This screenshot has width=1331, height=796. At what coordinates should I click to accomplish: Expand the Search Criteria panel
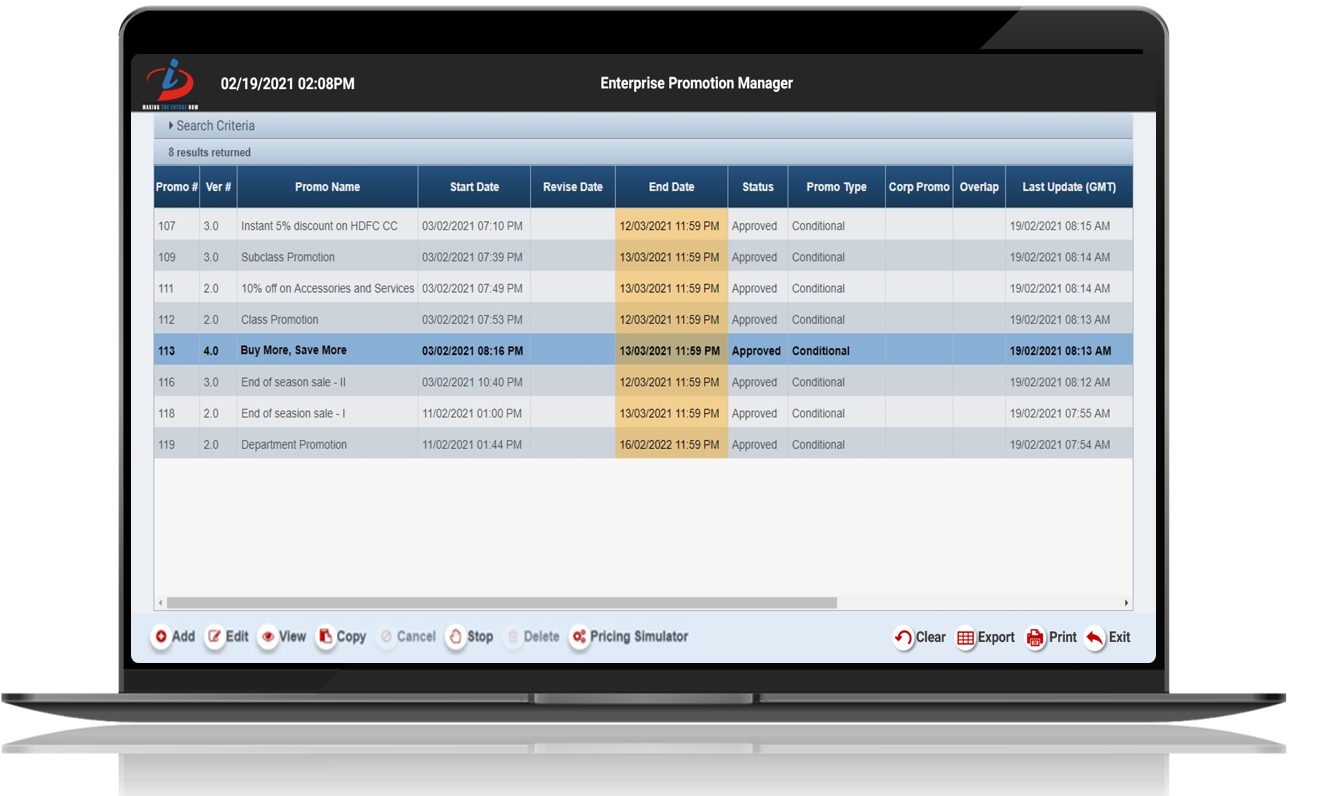(214, 126)
